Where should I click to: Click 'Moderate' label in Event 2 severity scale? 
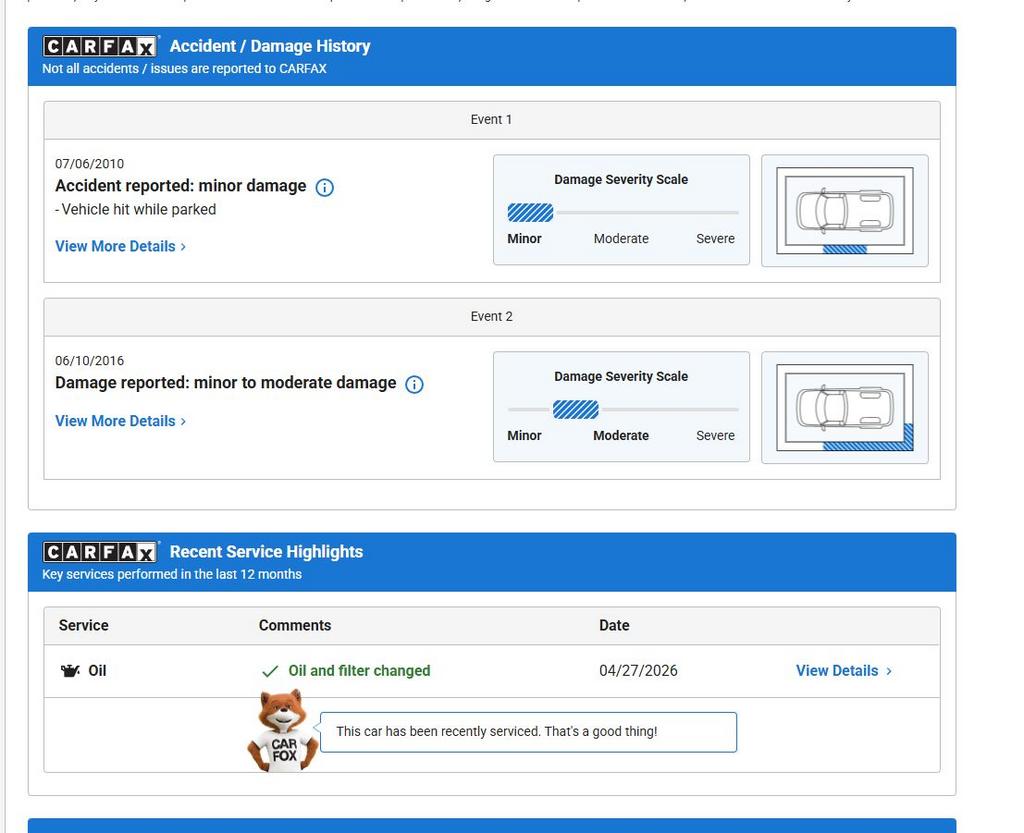tap(621, 436)
